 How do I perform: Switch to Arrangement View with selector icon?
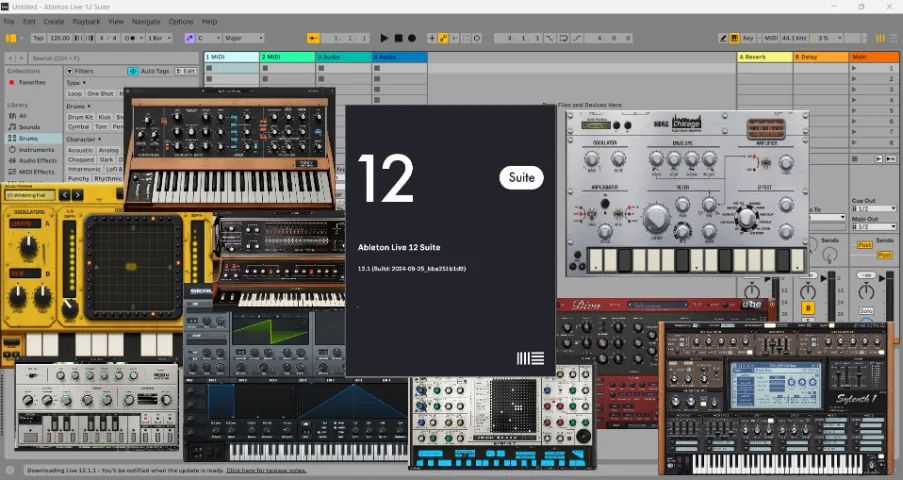pyautogui.click(x=892, y=38)
